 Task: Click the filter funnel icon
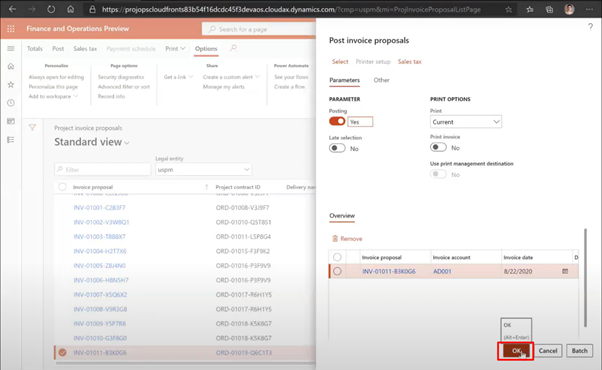coord(32,127)
